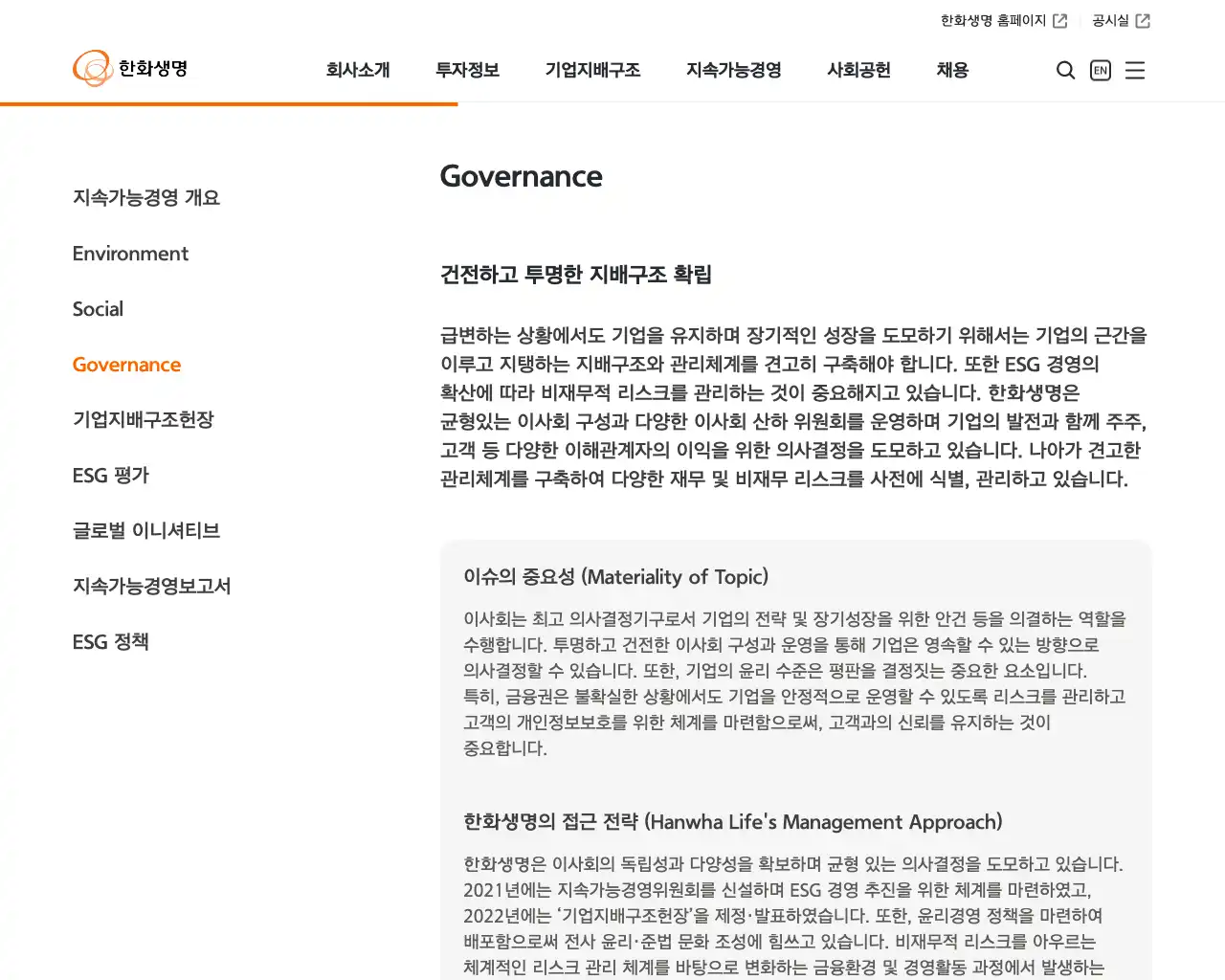
Task: Open the 기업지배구조헌장 sidebar page
Action: 143,419
